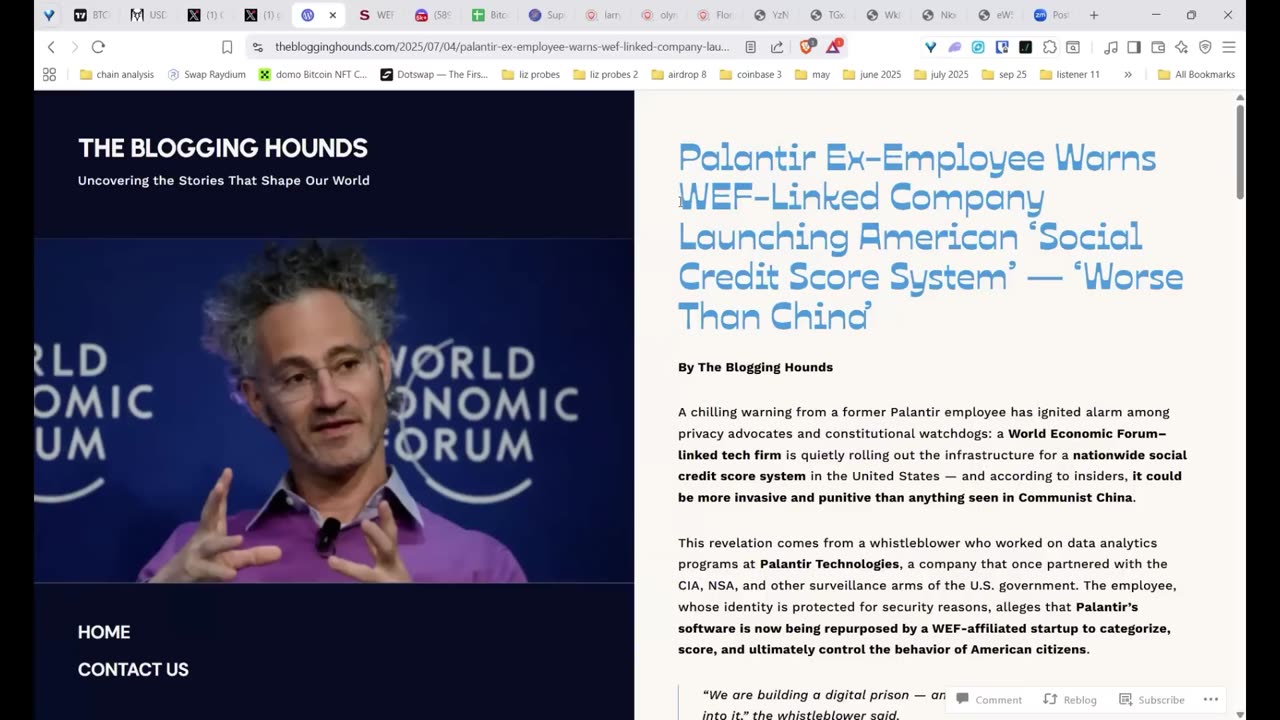Open the browser hamburger main menu
This screenshot has width=1280, height=720.
pos(1229,47)
